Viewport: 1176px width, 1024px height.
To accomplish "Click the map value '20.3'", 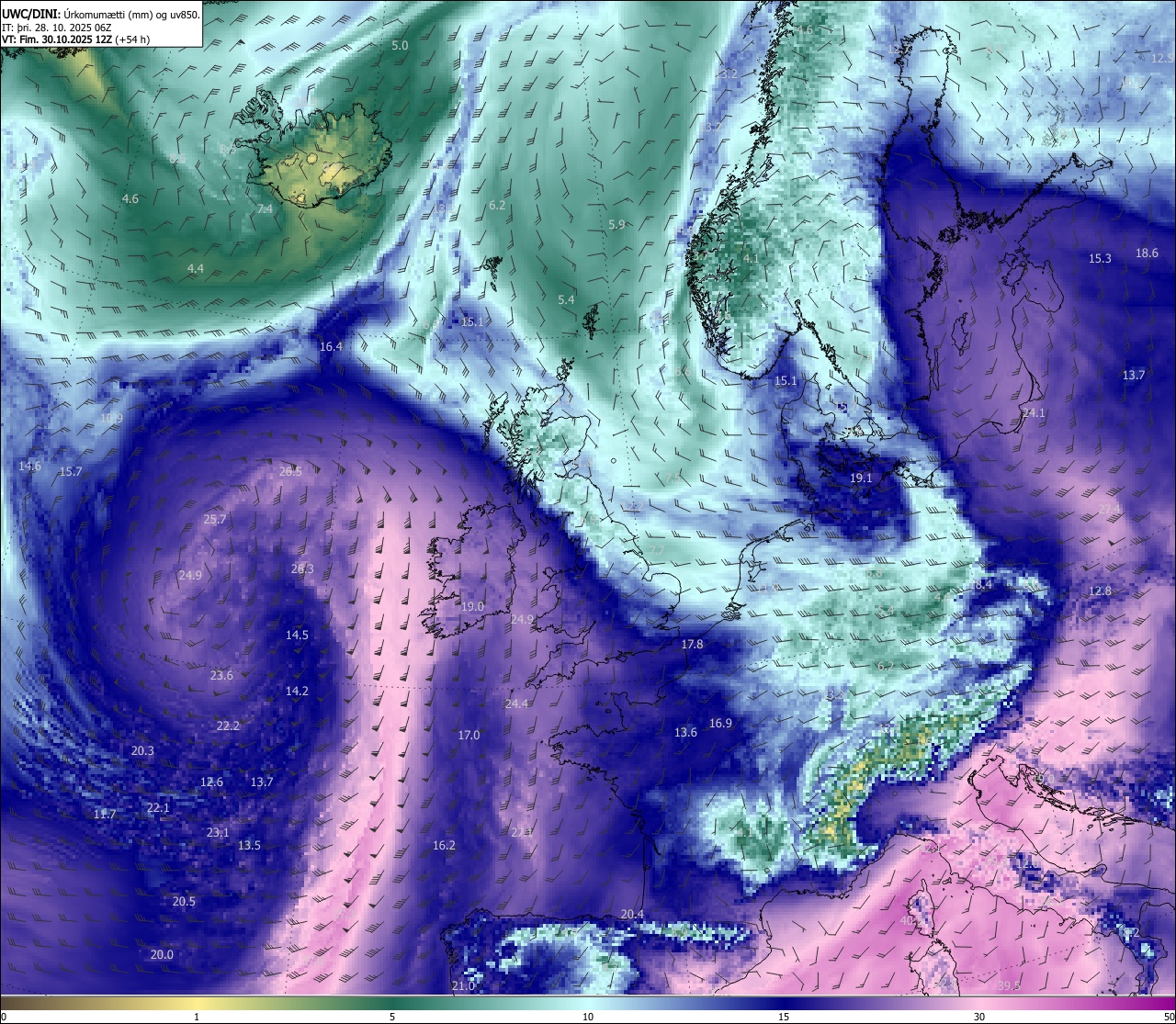I will [142, 750].
